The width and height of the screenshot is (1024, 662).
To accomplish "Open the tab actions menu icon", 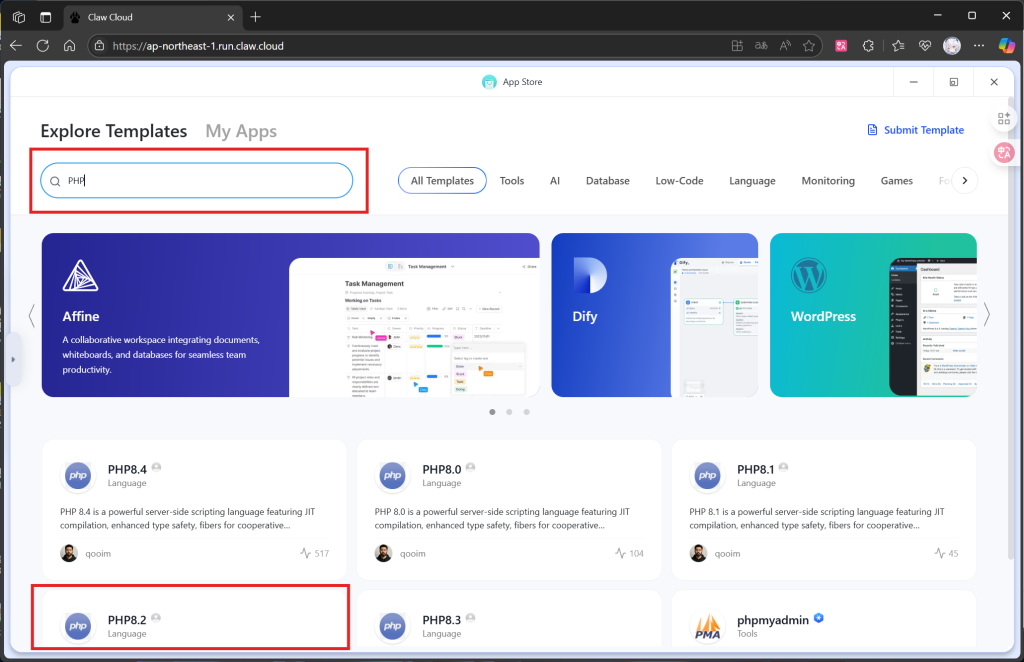I will click(x=45, y=17).
